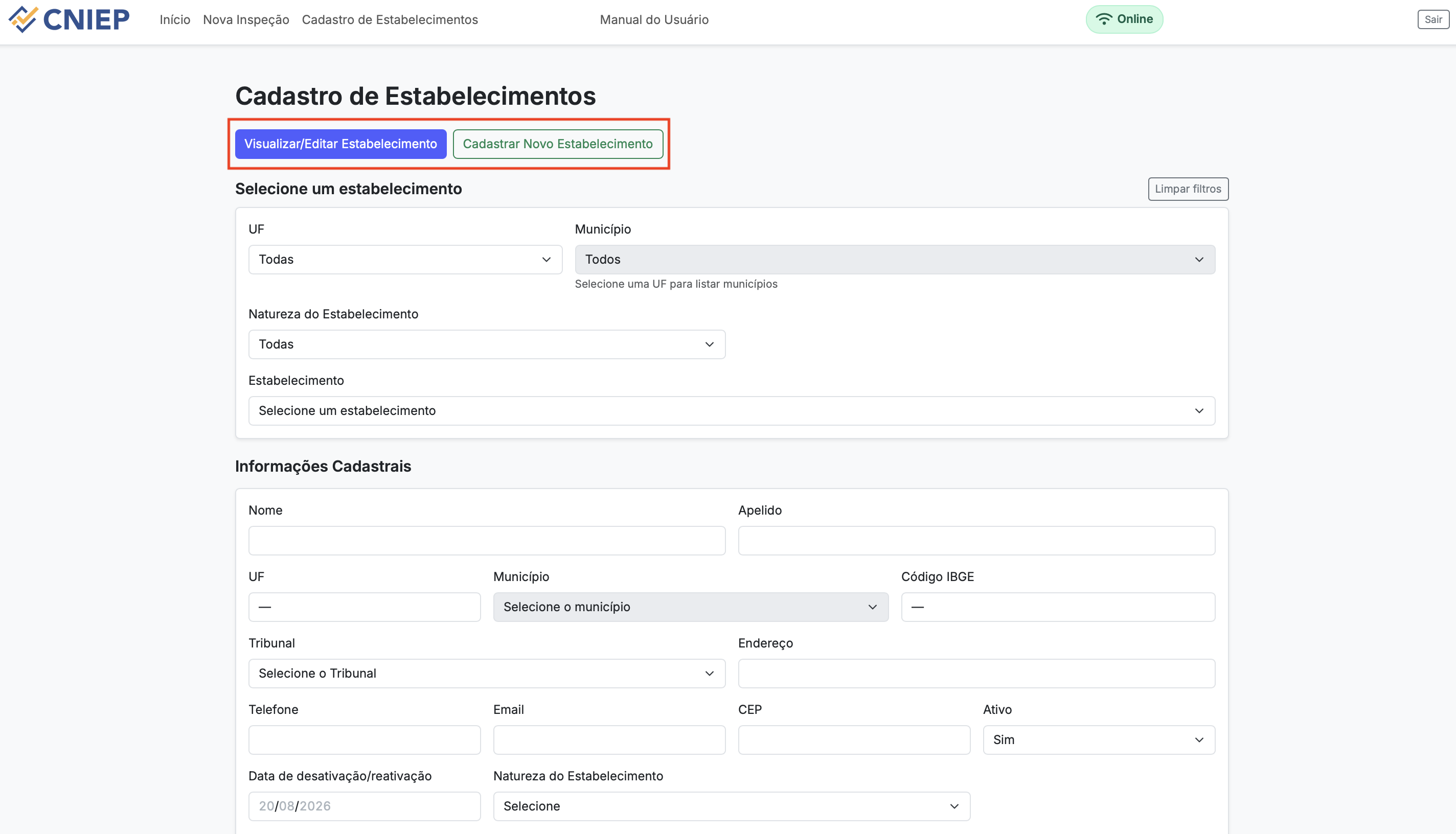The width and height of the screenshot is (1456, 834).
Task: Open the Início menu item
Action: click(x=175, y=19)
